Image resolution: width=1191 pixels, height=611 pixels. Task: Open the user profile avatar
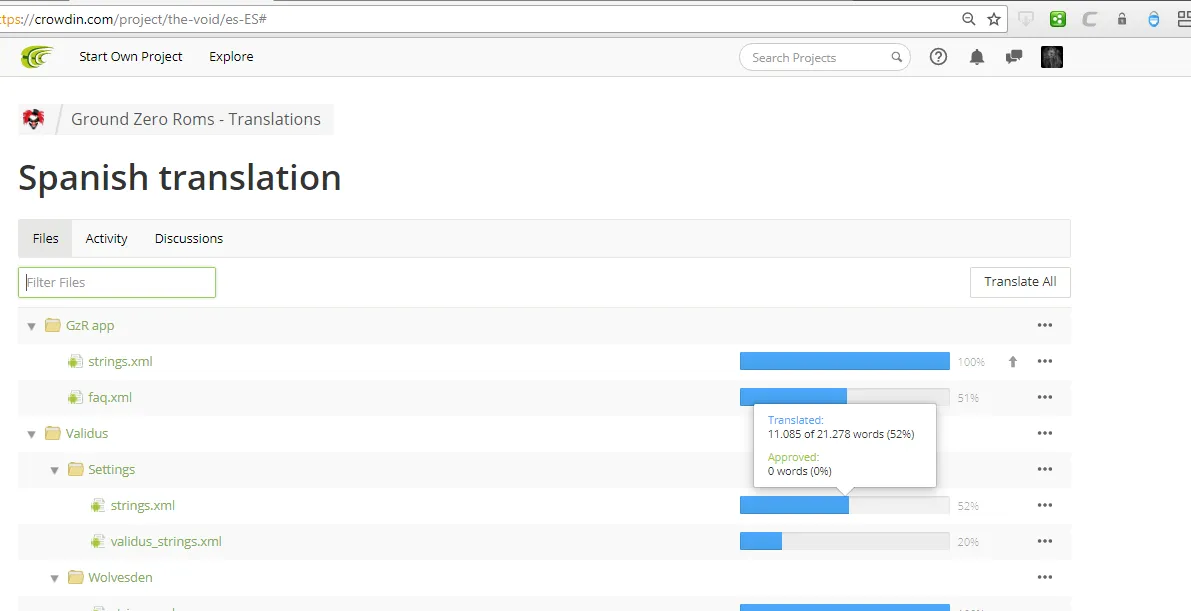(1051, 57)
